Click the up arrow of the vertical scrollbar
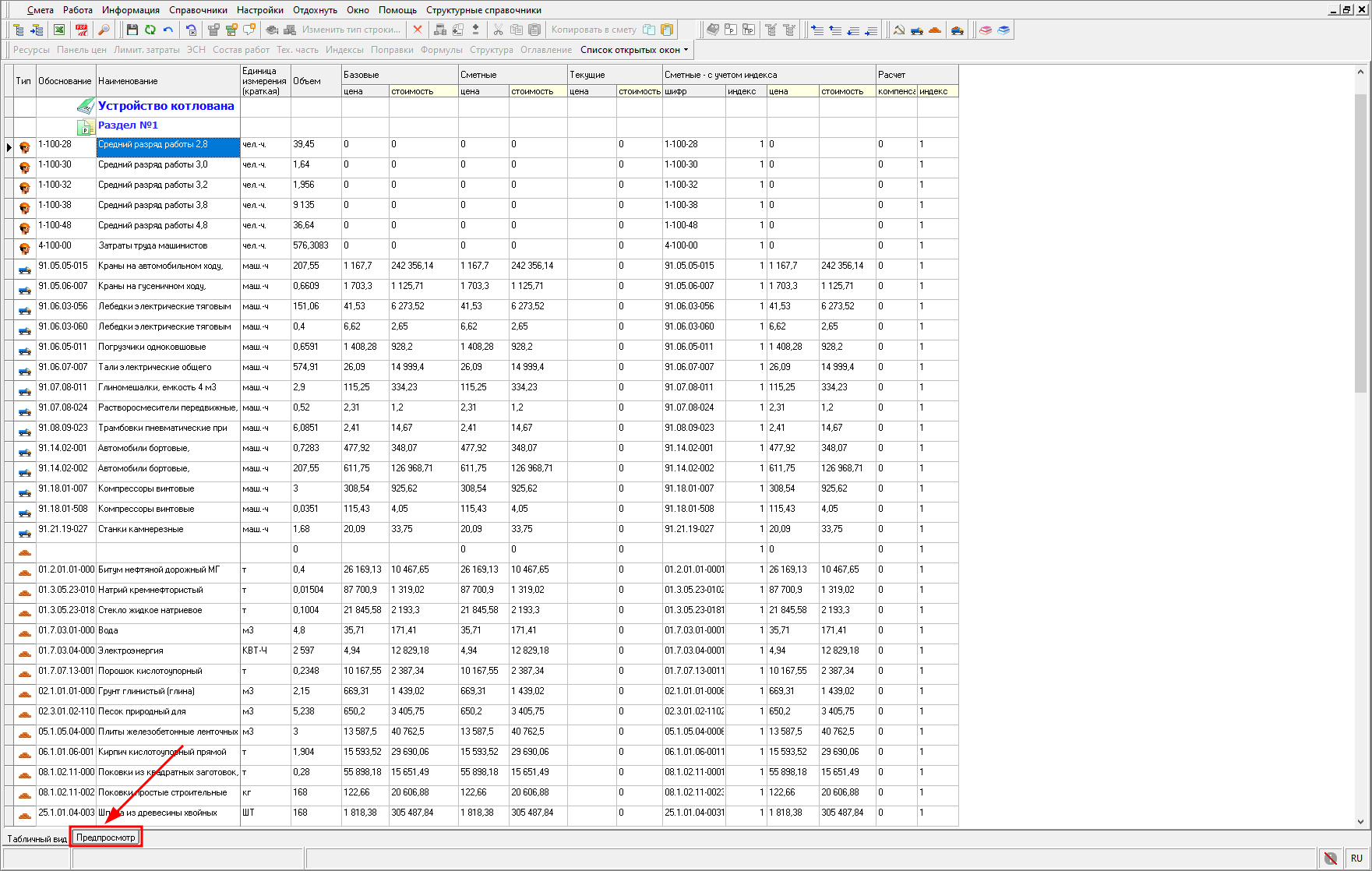Image resolution: width=1372 pixels, height=871 pixels. (x=1360, y=72)
